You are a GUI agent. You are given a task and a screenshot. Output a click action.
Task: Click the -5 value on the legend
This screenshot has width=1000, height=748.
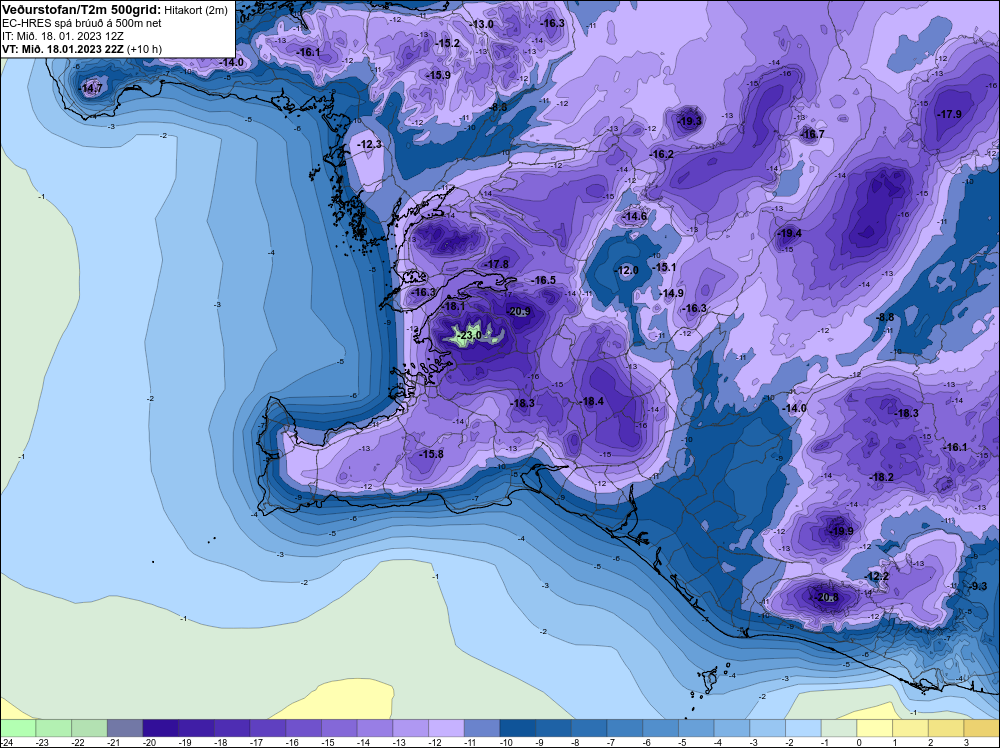684,742
